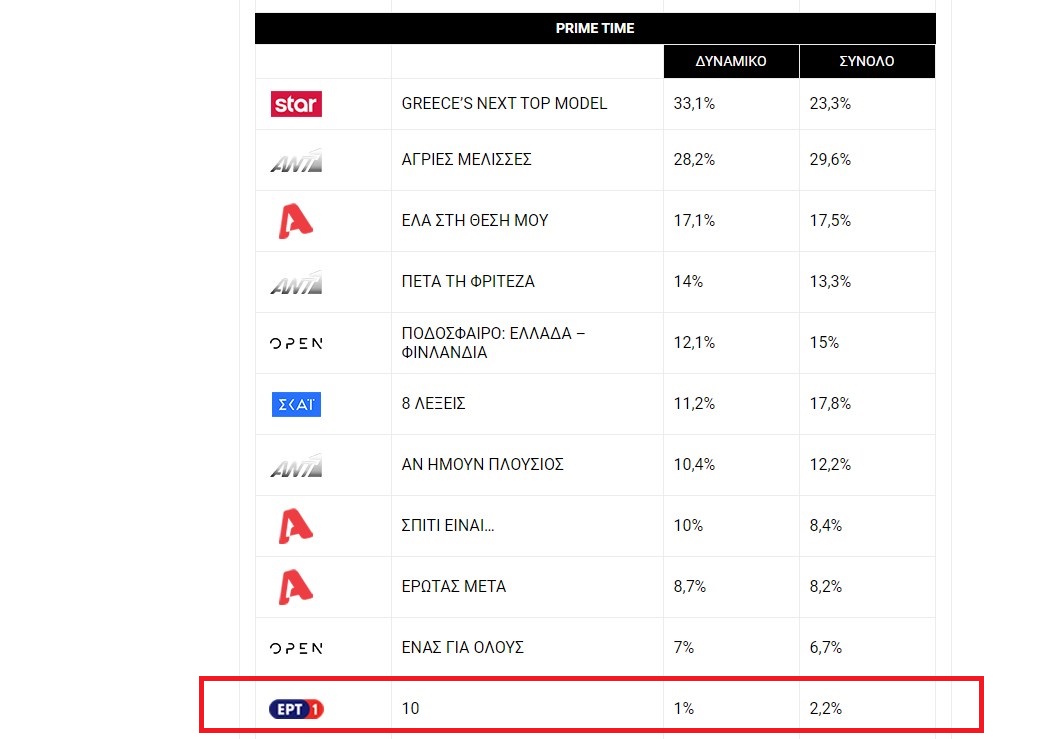The image size is (1047, 739).
Task: Click Alpha logo beside ΕΡΩΤΑΣ ΜΕΤΑ
Action: [295, 587]
